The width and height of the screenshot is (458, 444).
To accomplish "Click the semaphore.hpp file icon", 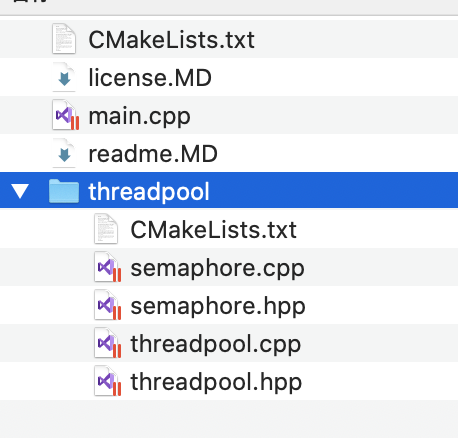I will (107, 305).
